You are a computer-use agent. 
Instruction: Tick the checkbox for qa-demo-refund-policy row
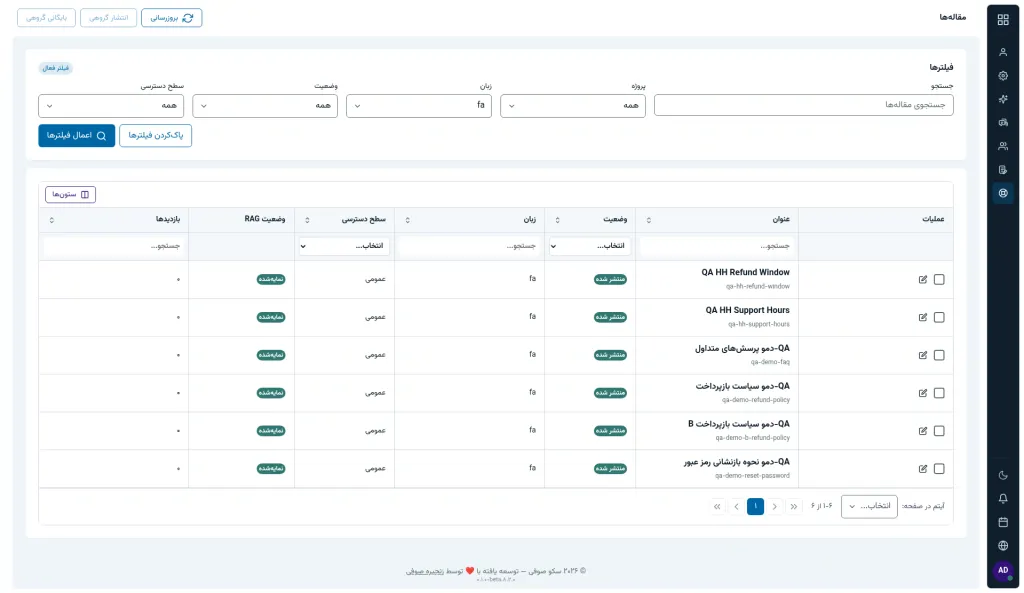coord(939,393)
